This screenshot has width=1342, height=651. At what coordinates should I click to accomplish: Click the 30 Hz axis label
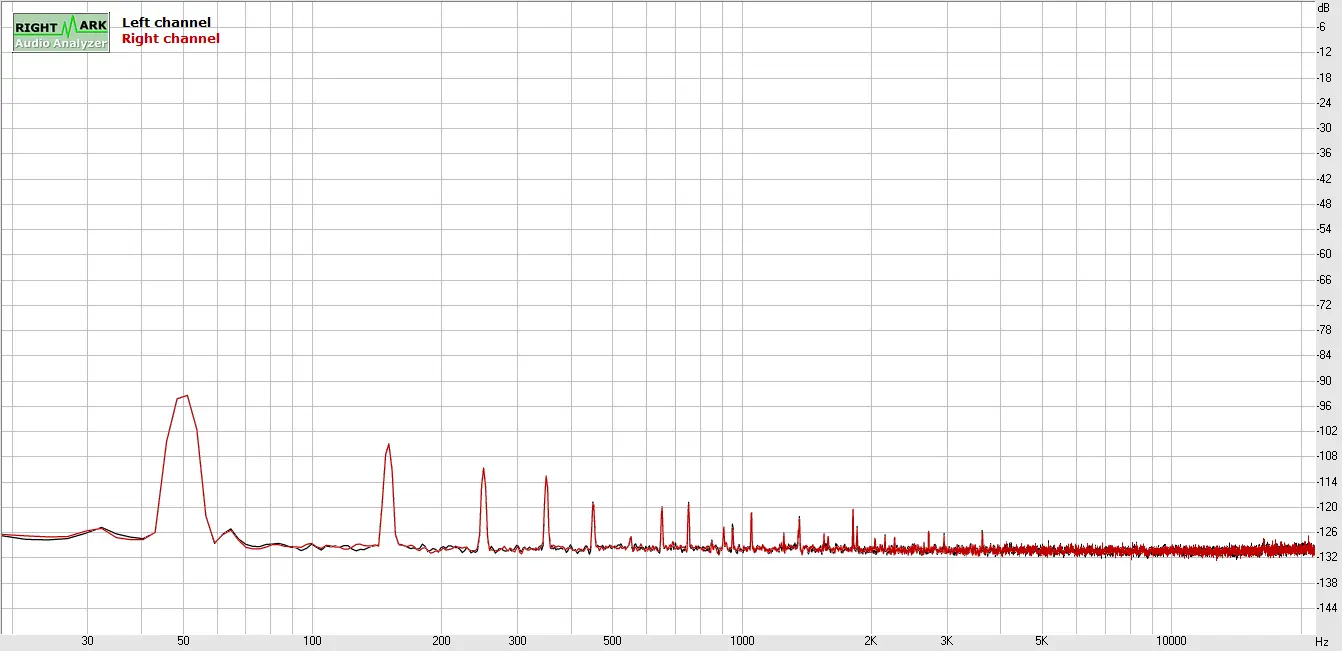click(88, 641)
